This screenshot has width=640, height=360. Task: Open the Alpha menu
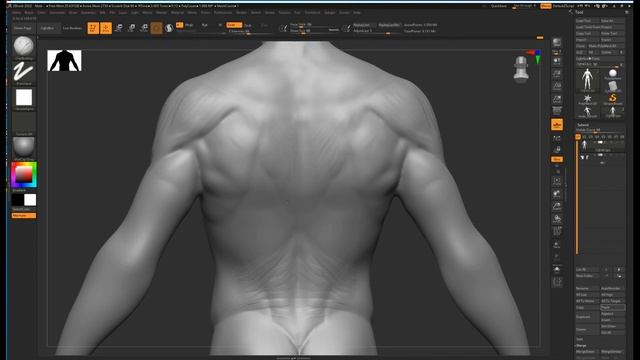pyautogui.click(x=16, y=13)
